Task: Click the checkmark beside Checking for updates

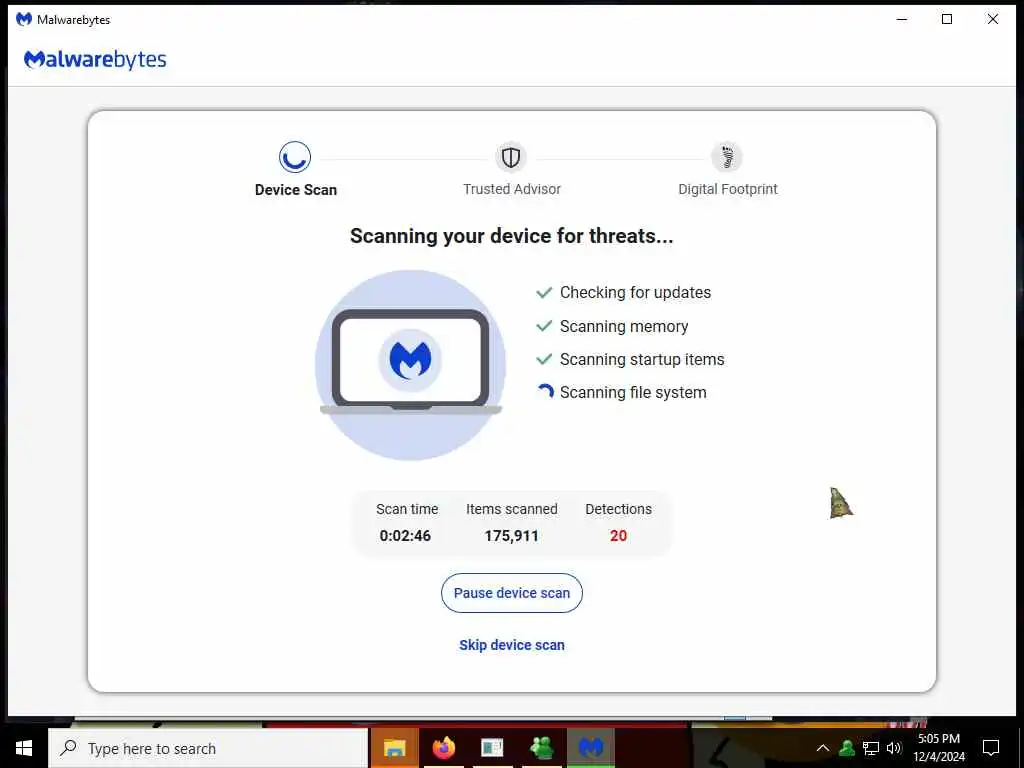Action: 544,292
